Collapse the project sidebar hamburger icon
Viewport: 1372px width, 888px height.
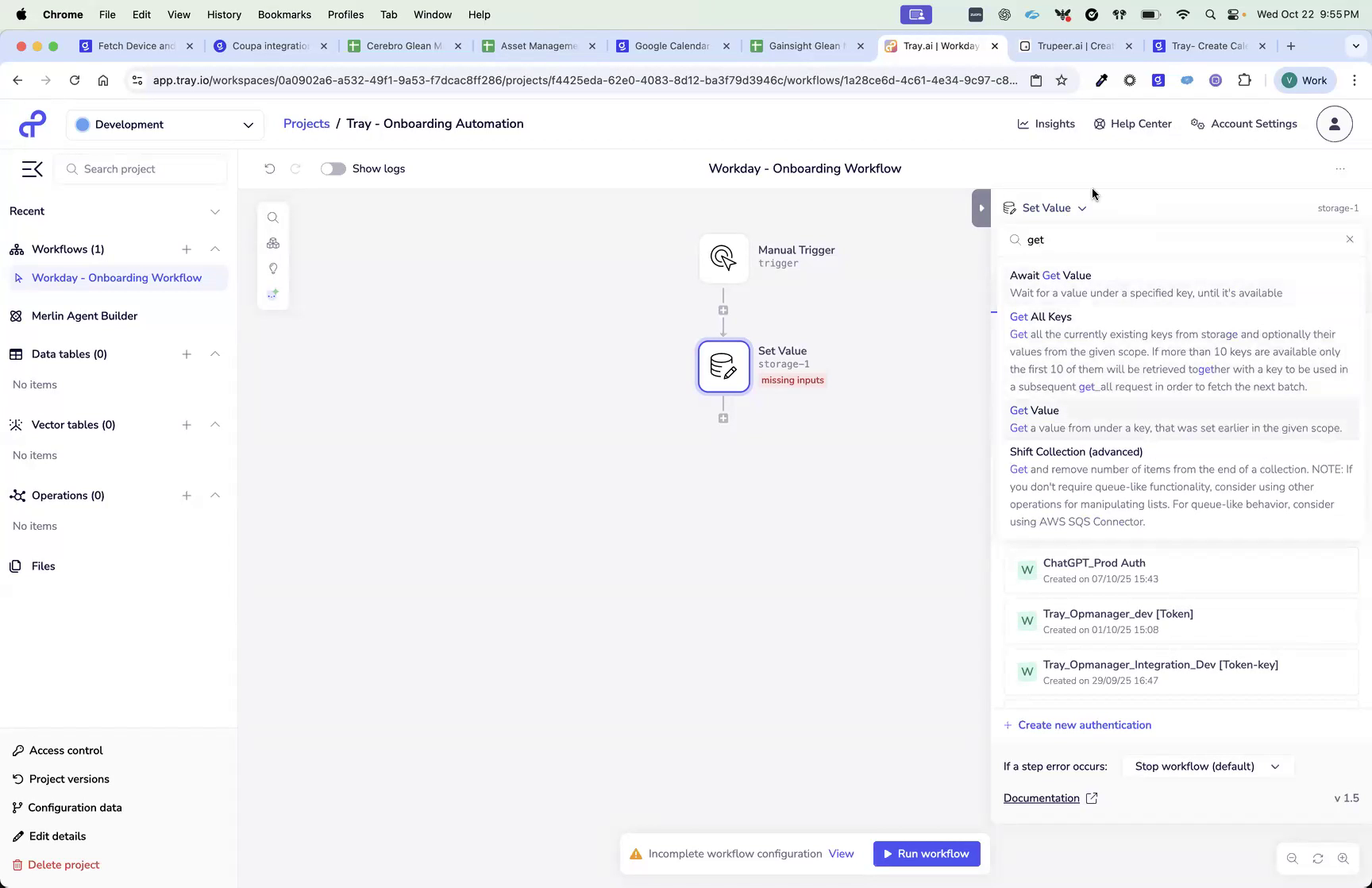[32, 168]
